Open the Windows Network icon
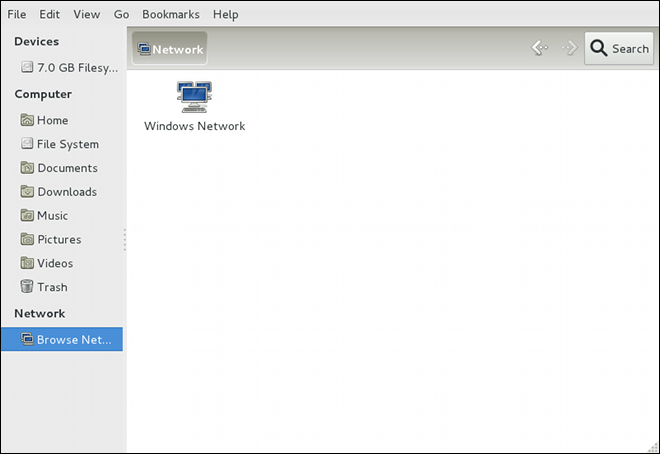 (x=194, y=98)
